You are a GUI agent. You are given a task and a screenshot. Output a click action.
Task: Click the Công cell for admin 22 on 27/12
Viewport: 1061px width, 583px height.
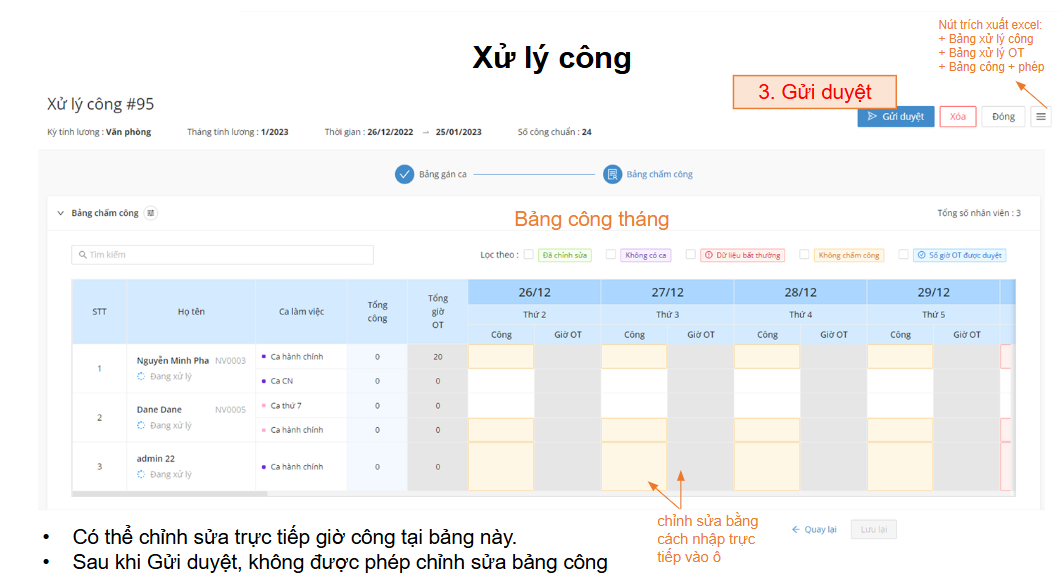tap(634, 467)
